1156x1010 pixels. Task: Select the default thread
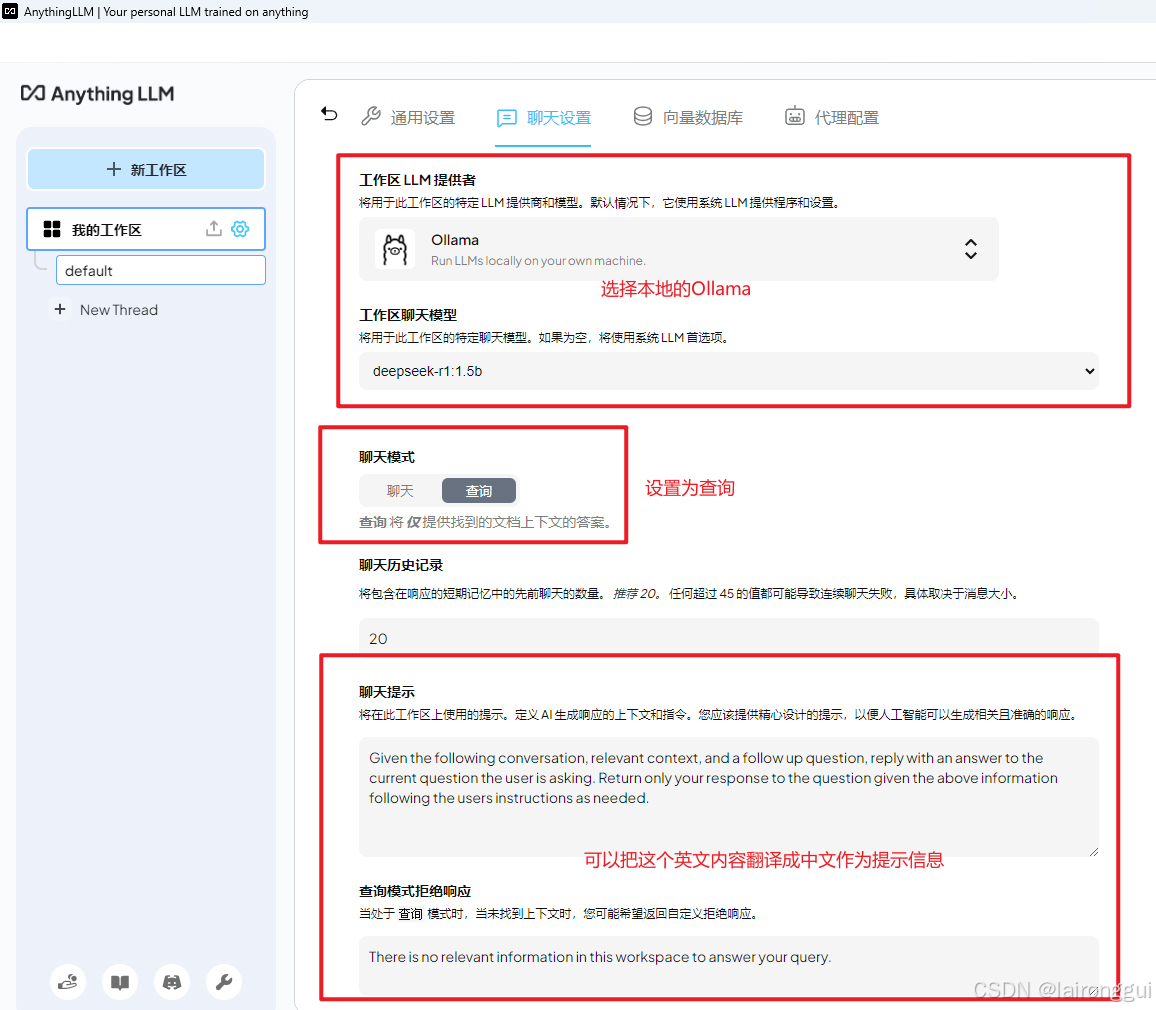[x=161, y=271]
